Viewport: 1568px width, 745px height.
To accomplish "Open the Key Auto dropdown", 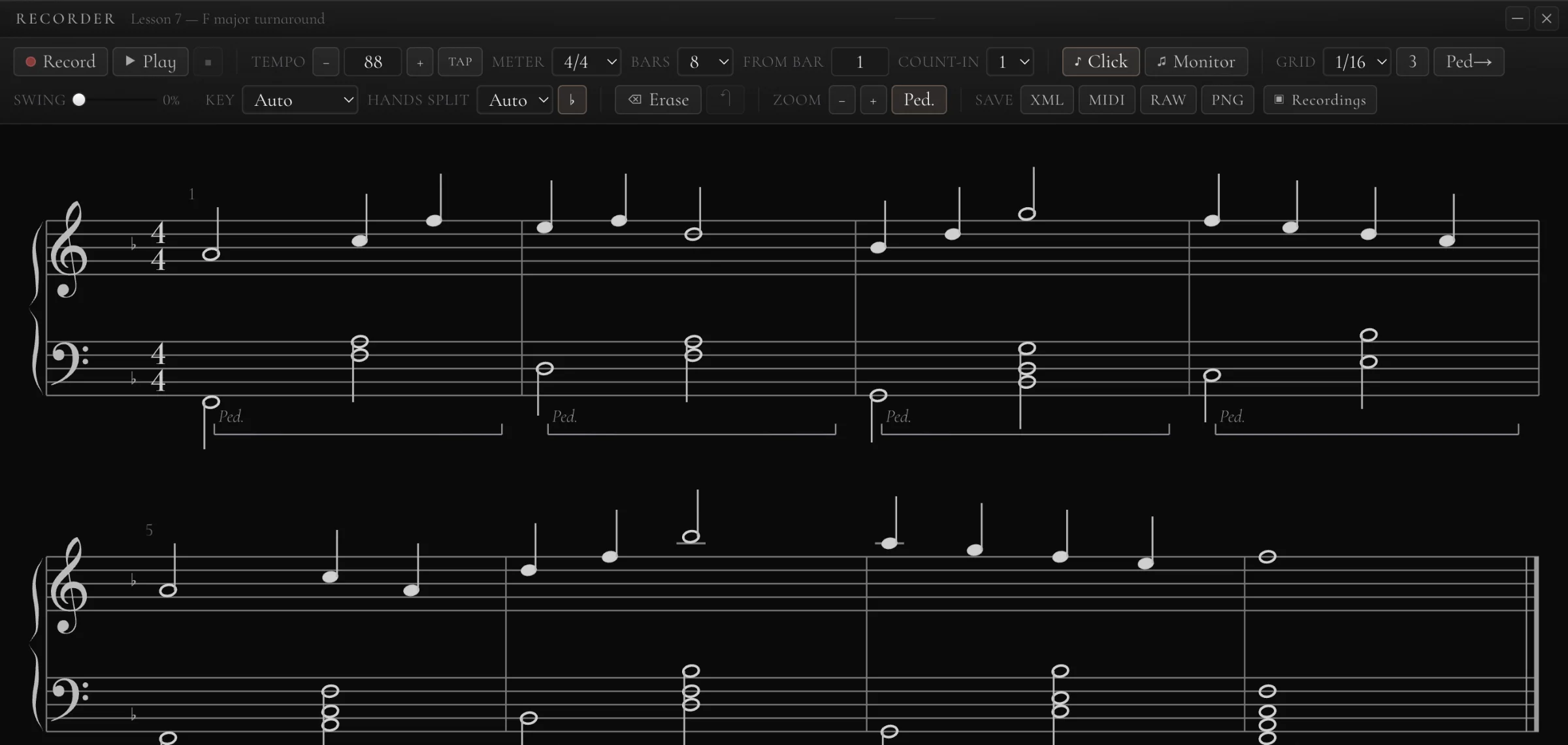I will (x=300, y=99).
